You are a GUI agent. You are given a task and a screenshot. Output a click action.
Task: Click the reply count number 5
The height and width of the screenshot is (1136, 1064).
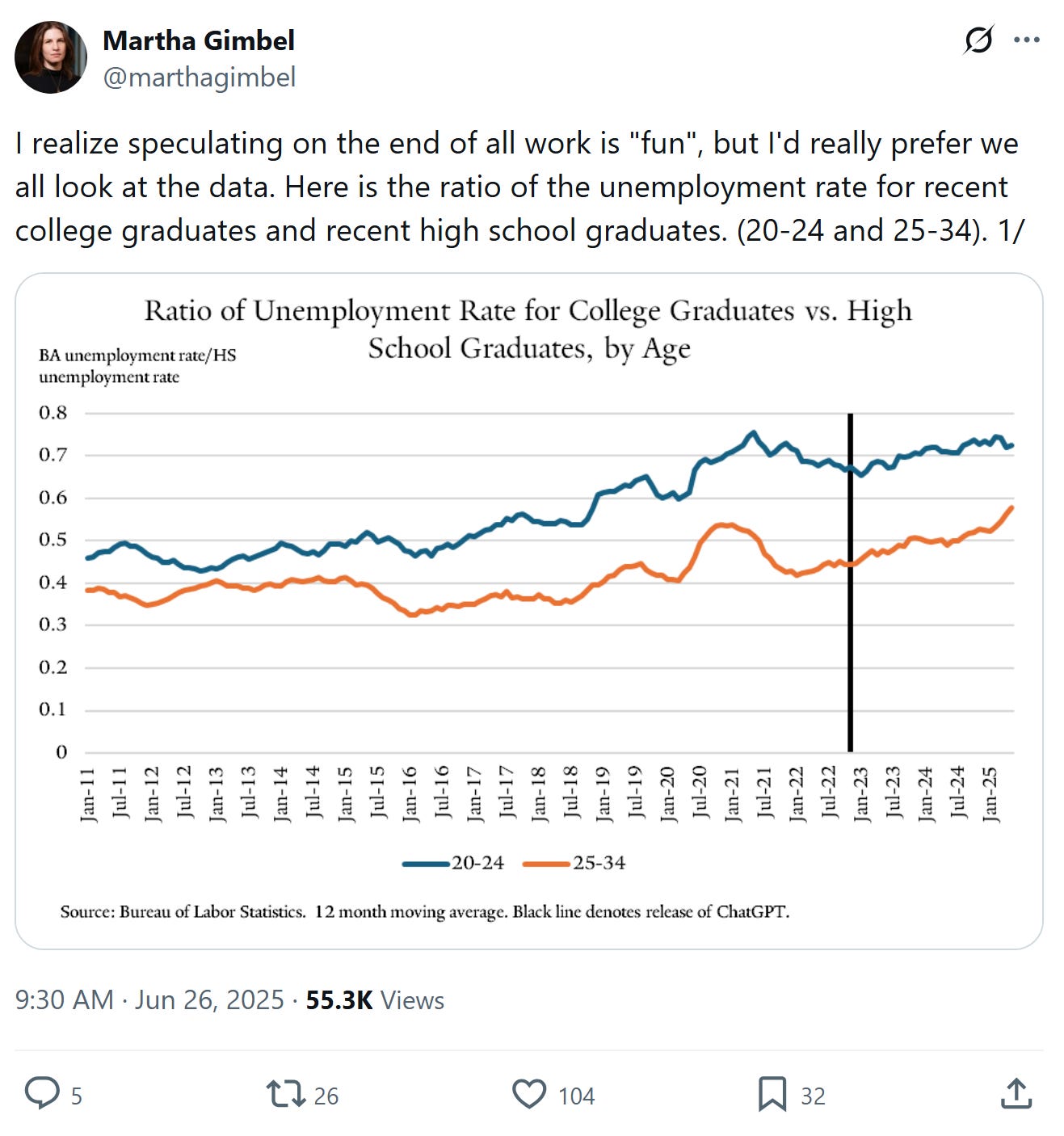tap(77, 1096)
